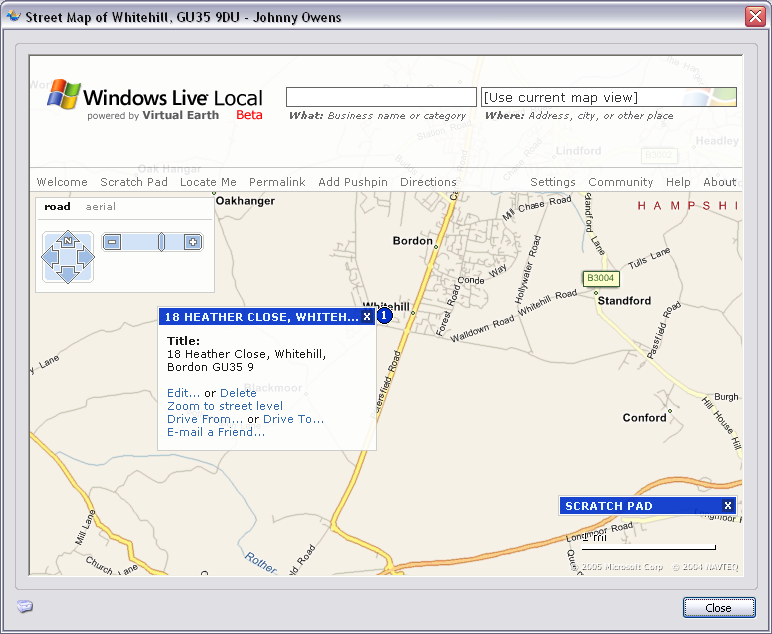
Task: Close the Scratch Pad panel
Action: (728, 506)
